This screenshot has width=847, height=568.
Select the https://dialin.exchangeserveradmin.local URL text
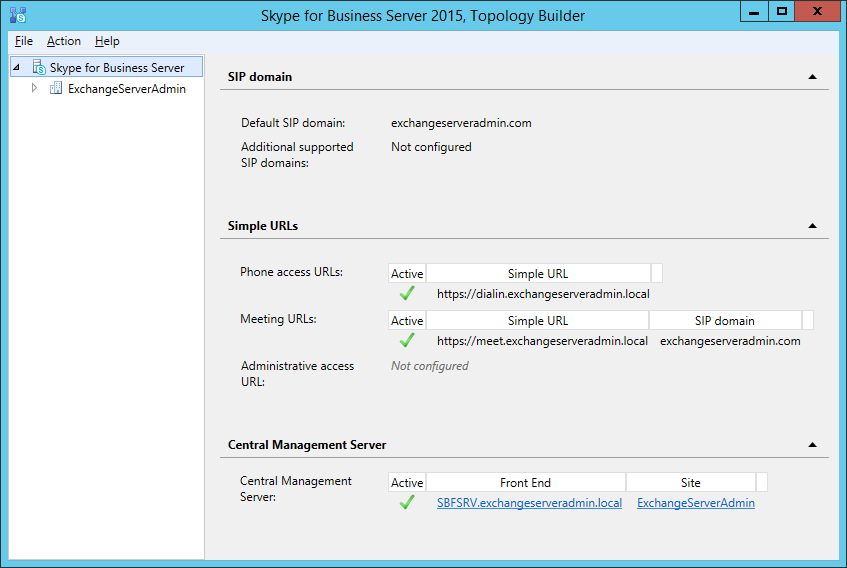pyautogui.click(x=543, y=294)
